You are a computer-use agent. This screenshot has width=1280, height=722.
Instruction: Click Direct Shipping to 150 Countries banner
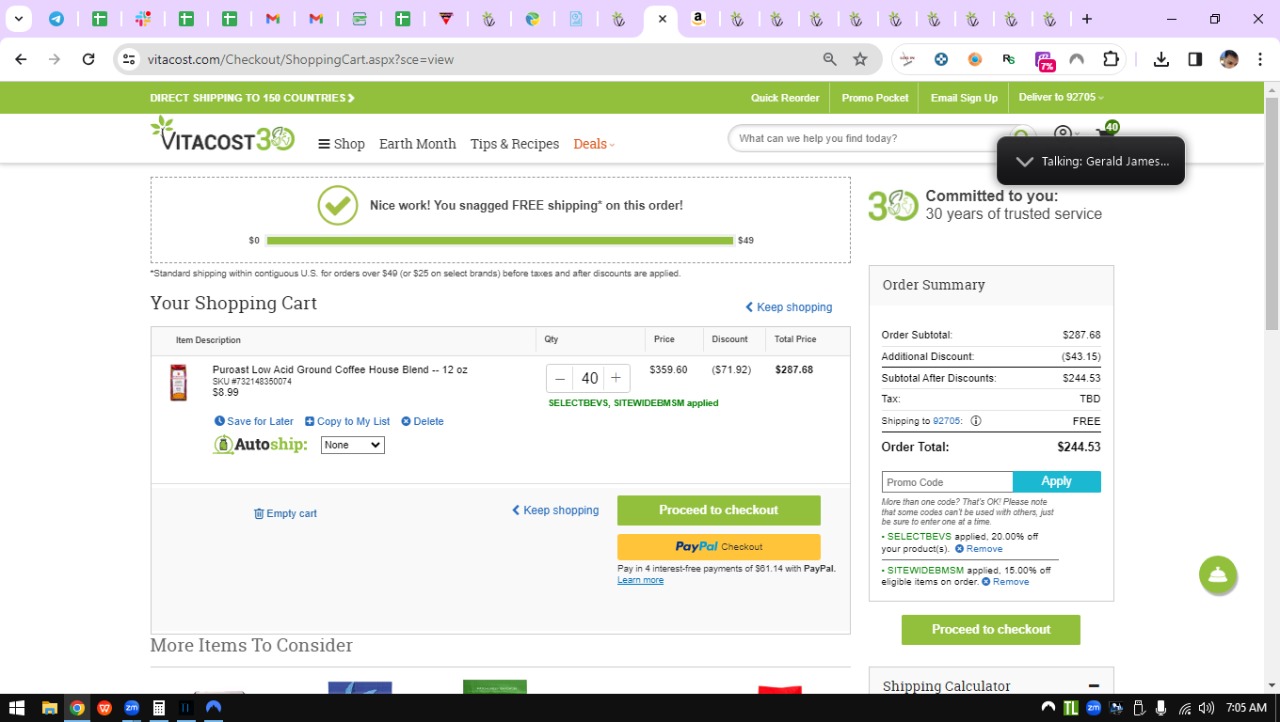[x=252, y=98]
